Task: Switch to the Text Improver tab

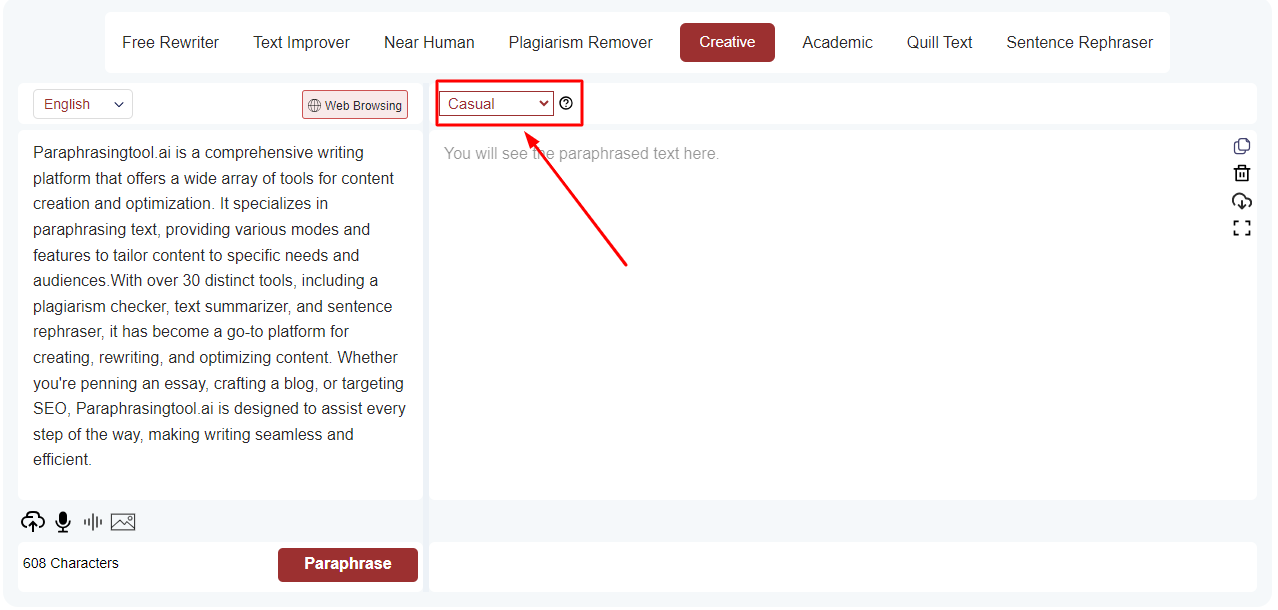Action: (301, 42)
